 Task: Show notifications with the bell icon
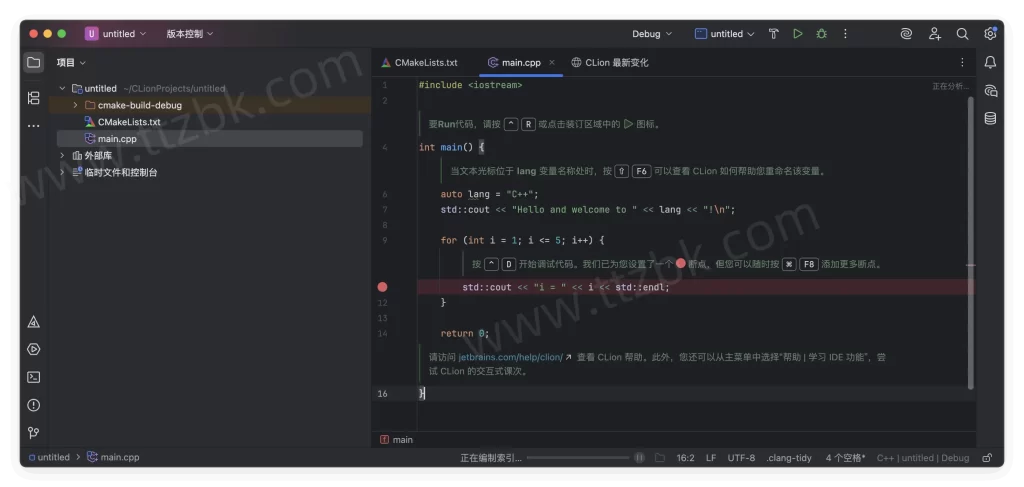(x=990, y=62)
